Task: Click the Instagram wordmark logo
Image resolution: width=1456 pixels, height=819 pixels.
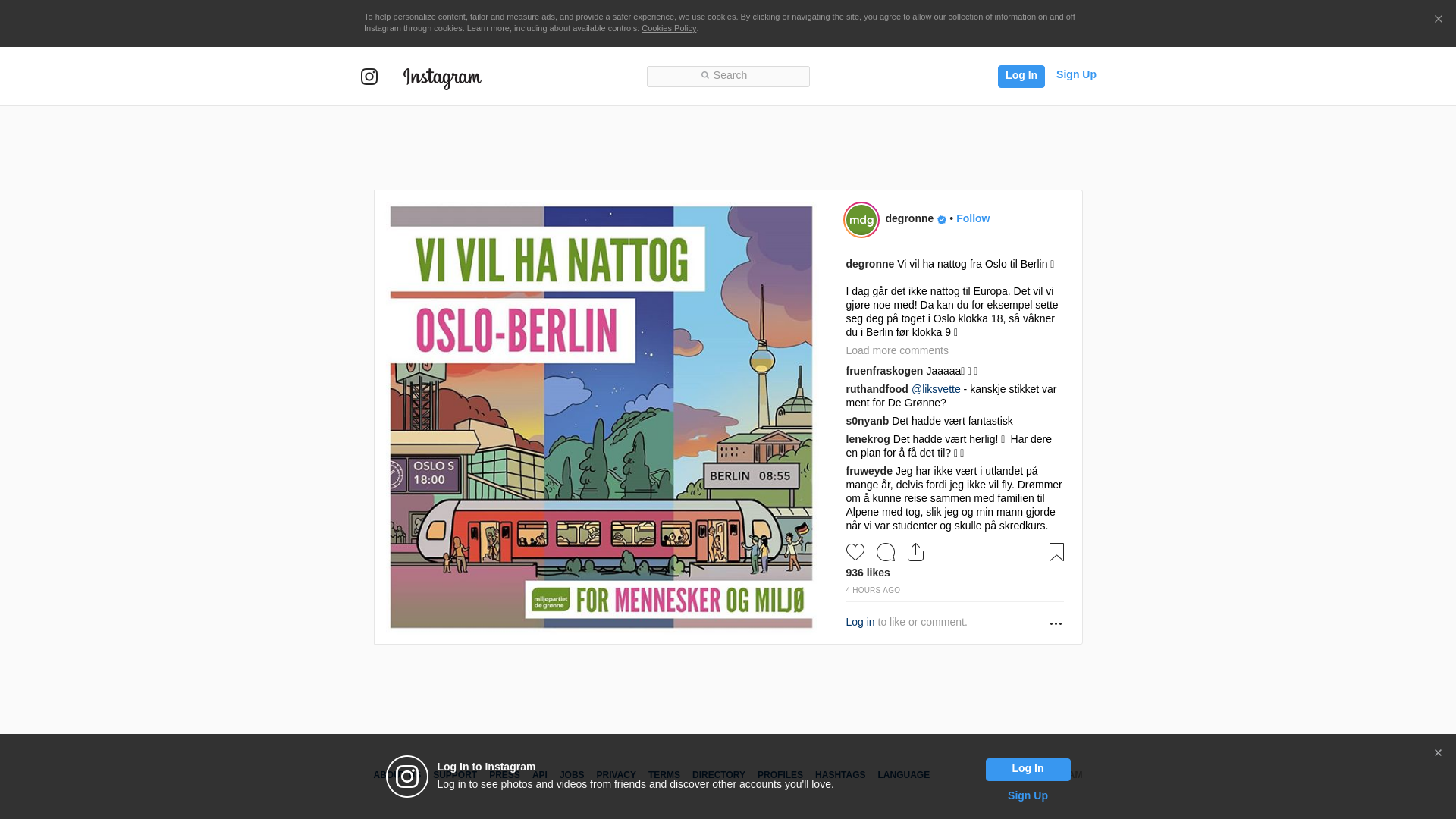Action: [x=442, y=77]
